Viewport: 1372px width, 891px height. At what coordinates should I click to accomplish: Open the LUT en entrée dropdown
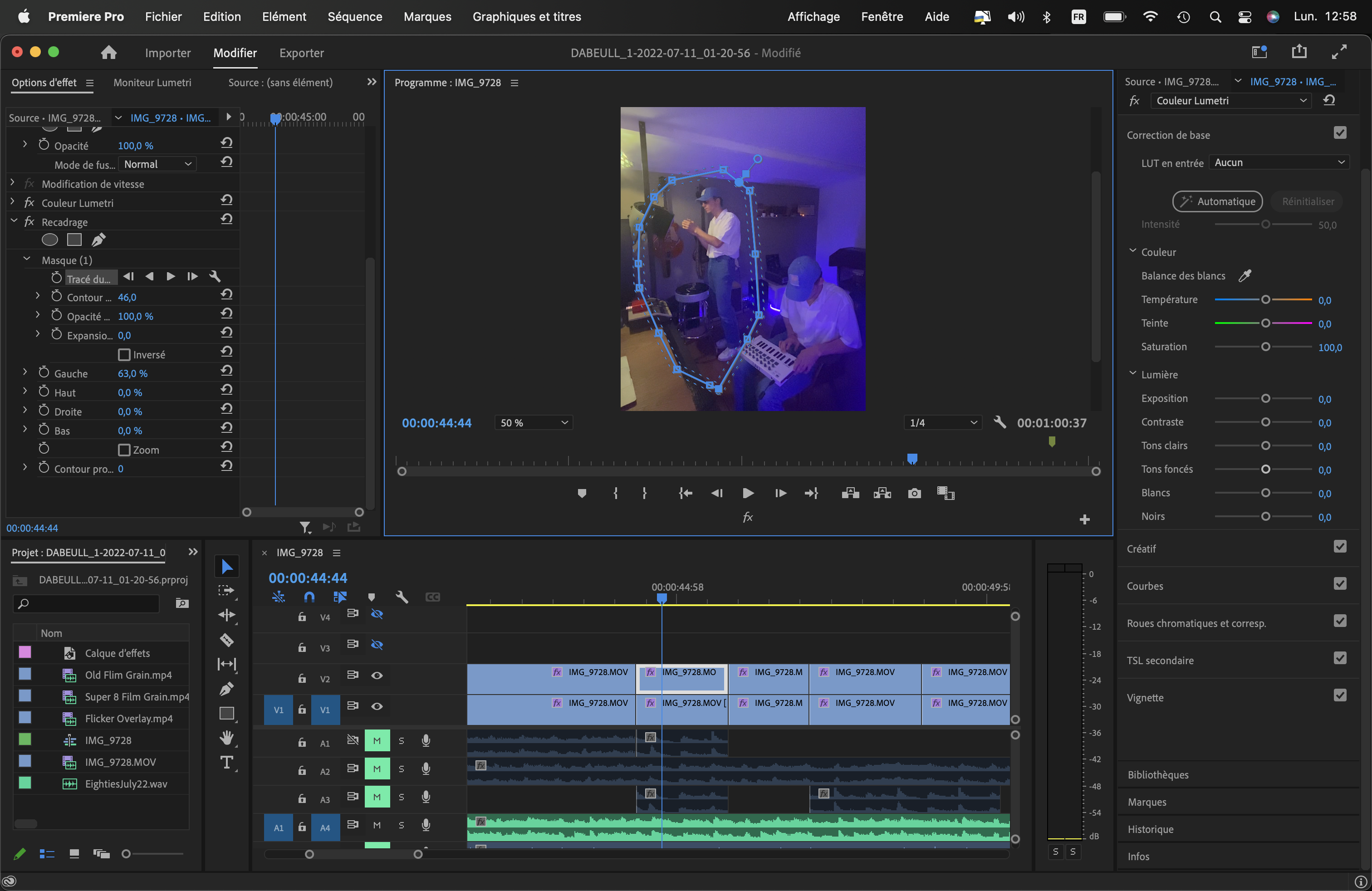click(1280, 161)
